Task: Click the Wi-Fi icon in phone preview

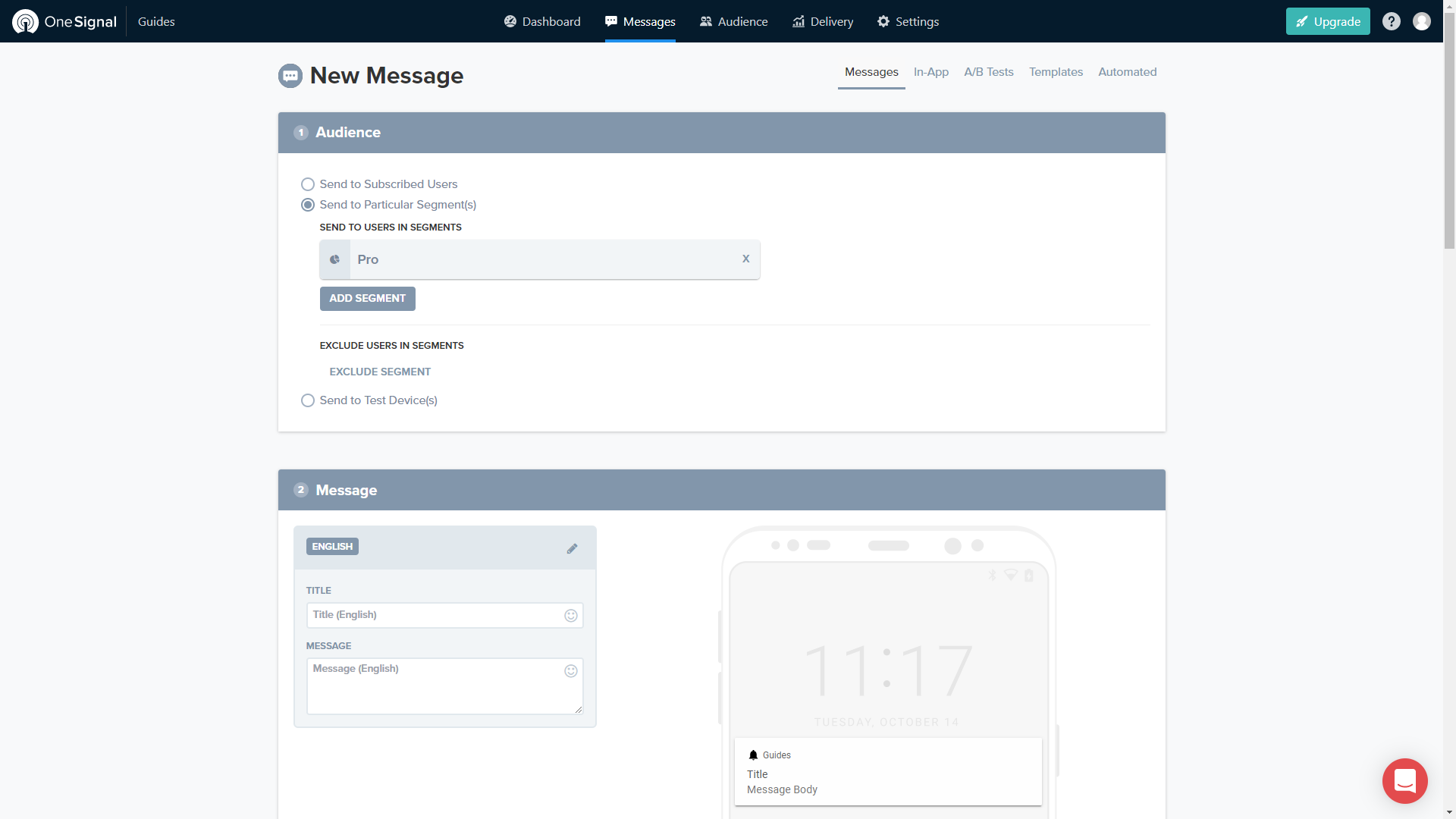Action: coord(1011,575)
